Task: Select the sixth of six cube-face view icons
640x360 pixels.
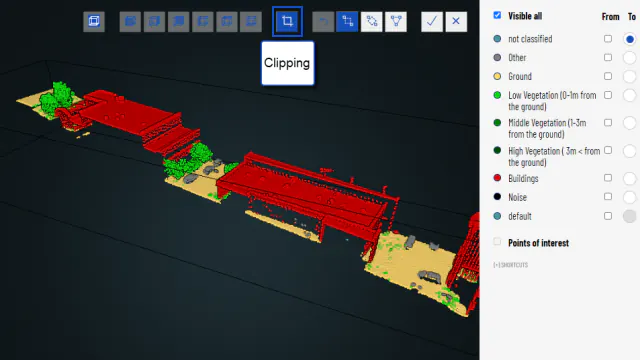Action: (251, 21)
